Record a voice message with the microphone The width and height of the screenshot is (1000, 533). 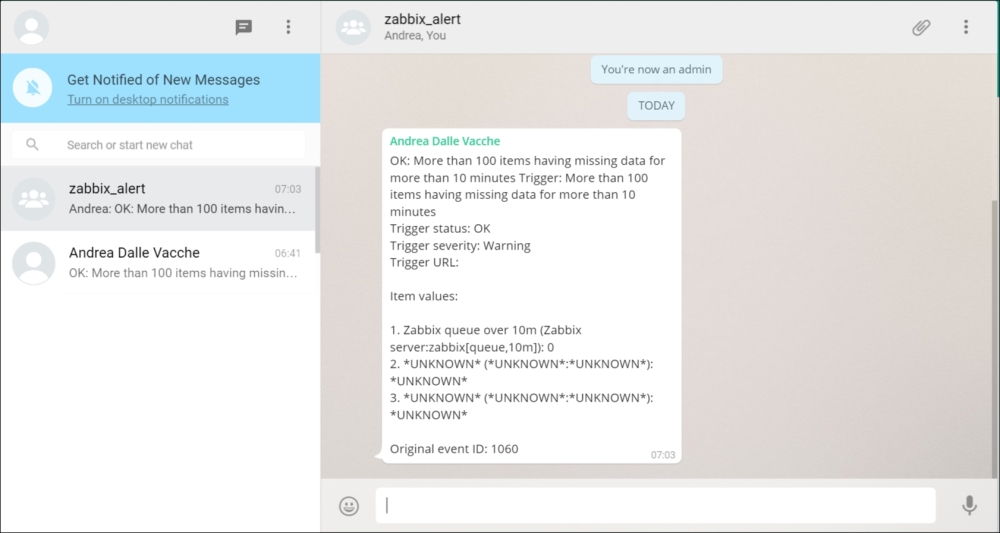click(x=969, y=506)
